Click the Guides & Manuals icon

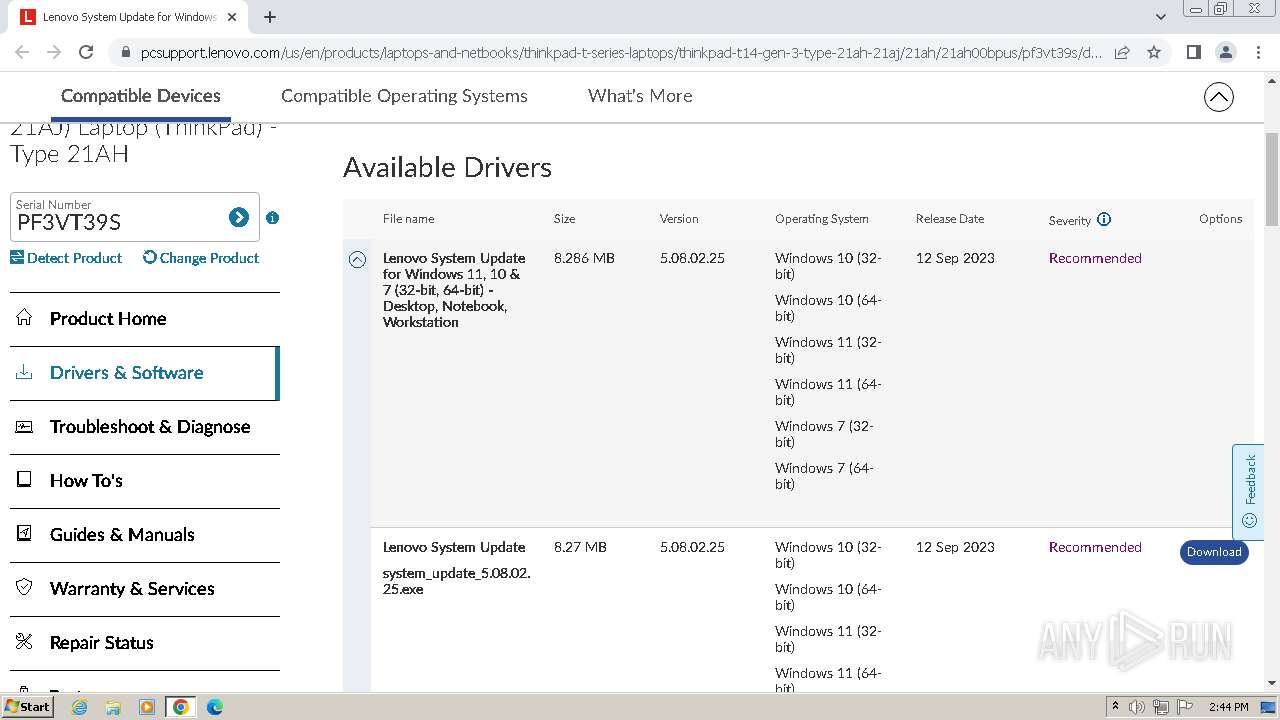coord(24,534)
